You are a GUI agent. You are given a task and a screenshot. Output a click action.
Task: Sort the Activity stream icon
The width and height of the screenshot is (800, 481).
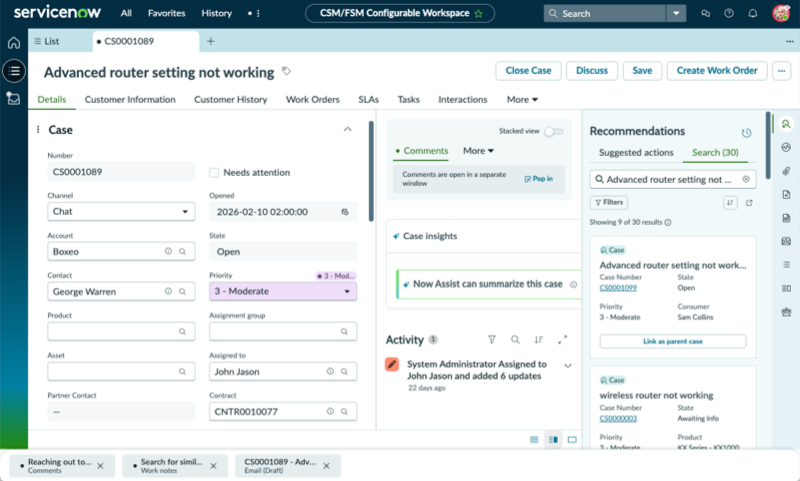[x=539, y=339]
